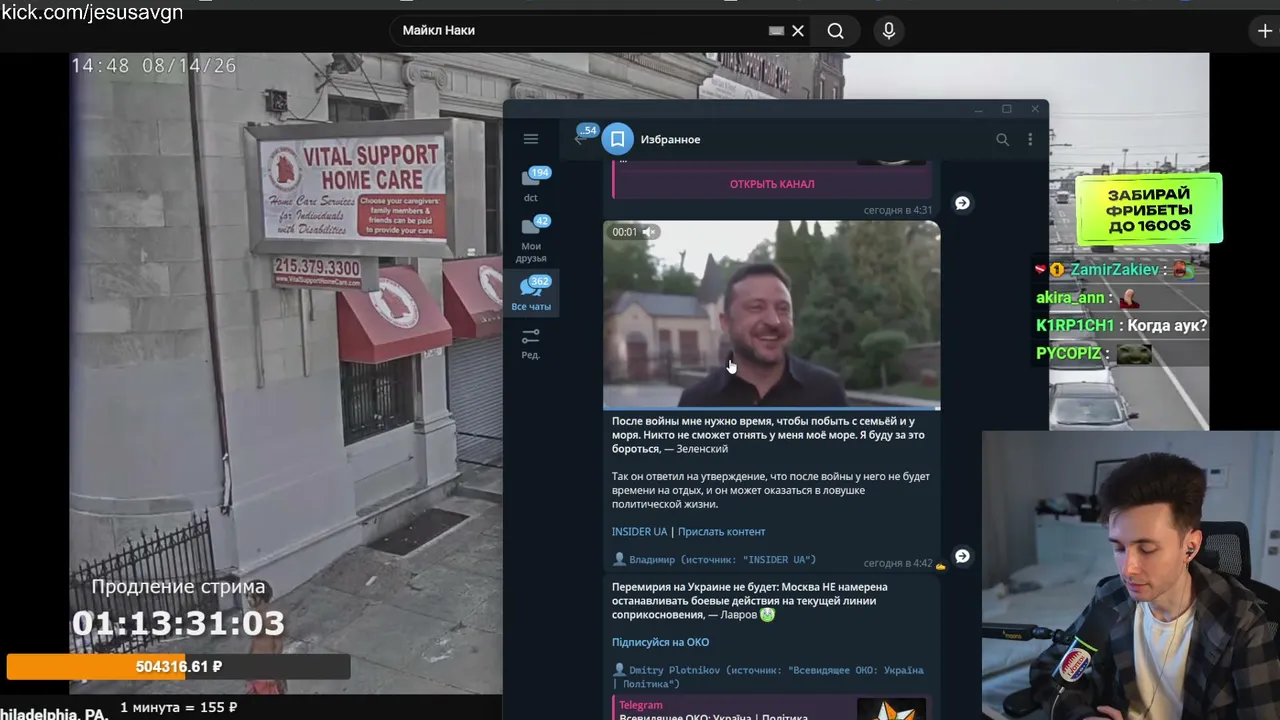Click the donation progress bar 504316.61 ₽
Image resolution: width=1280 pixels, height=720 pixels.
click(178, 667)
